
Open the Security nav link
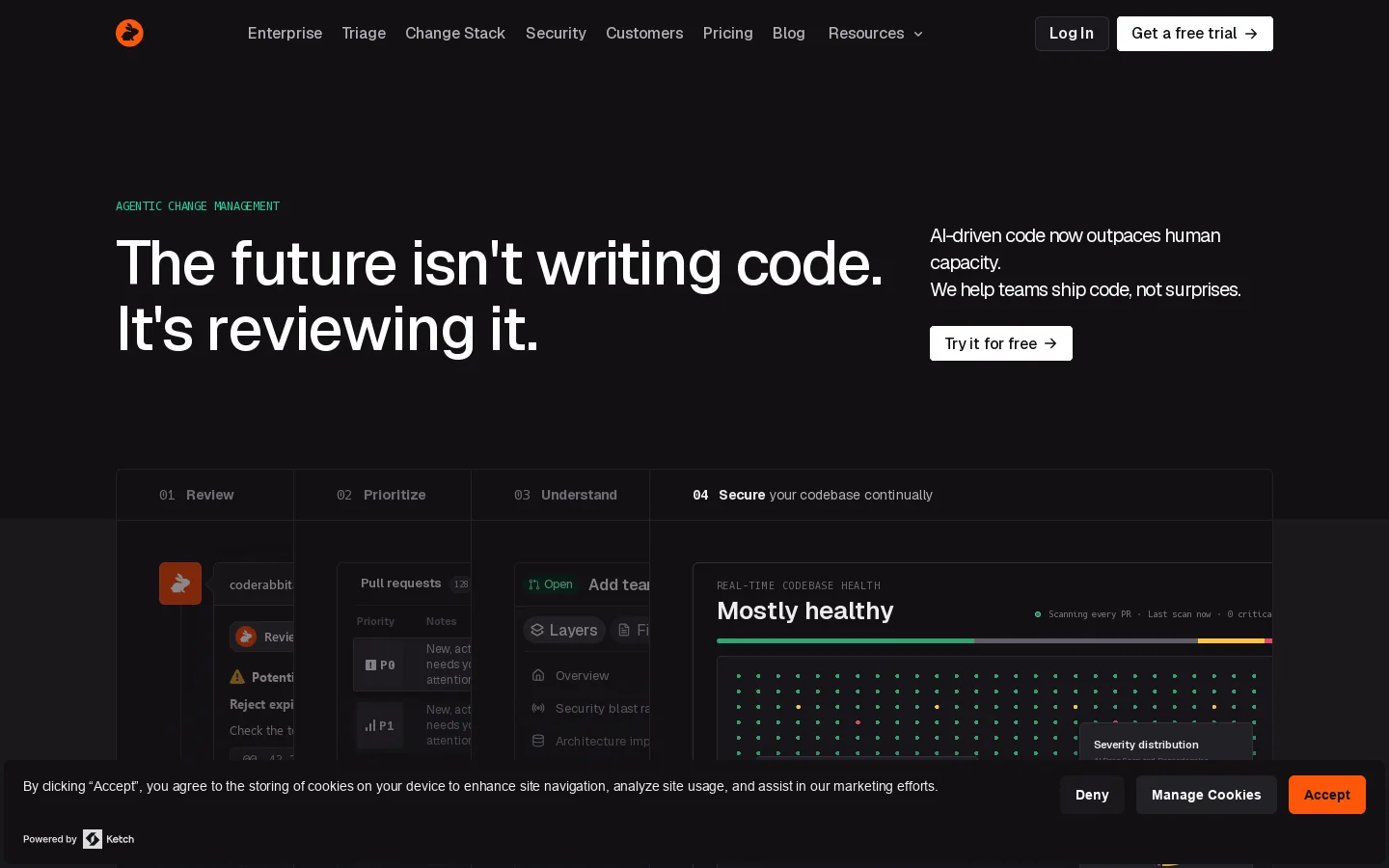(x=556, y=33)
